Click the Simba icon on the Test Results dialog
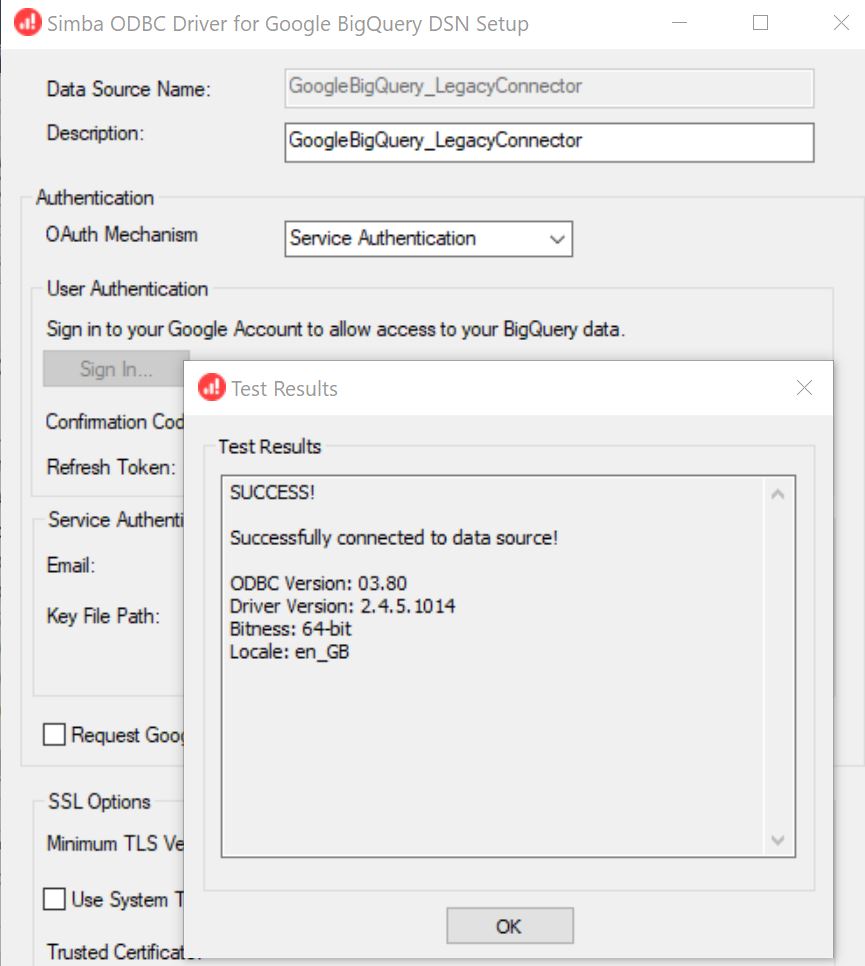Viewport: 865px width, 966px height. click(x=212, y=388)
